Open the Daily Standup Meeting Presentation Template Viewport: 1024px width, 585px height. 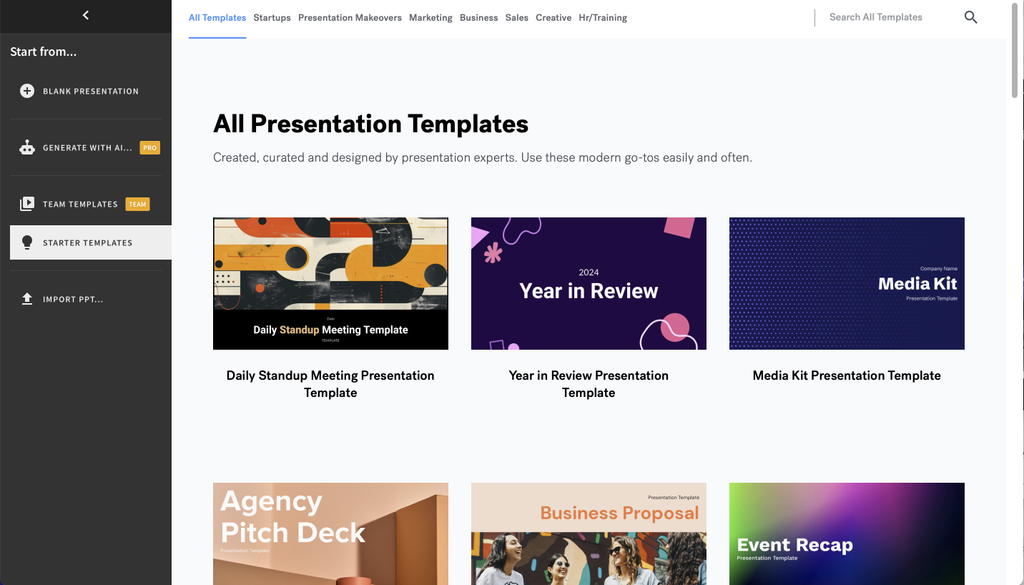click(330, 283)
